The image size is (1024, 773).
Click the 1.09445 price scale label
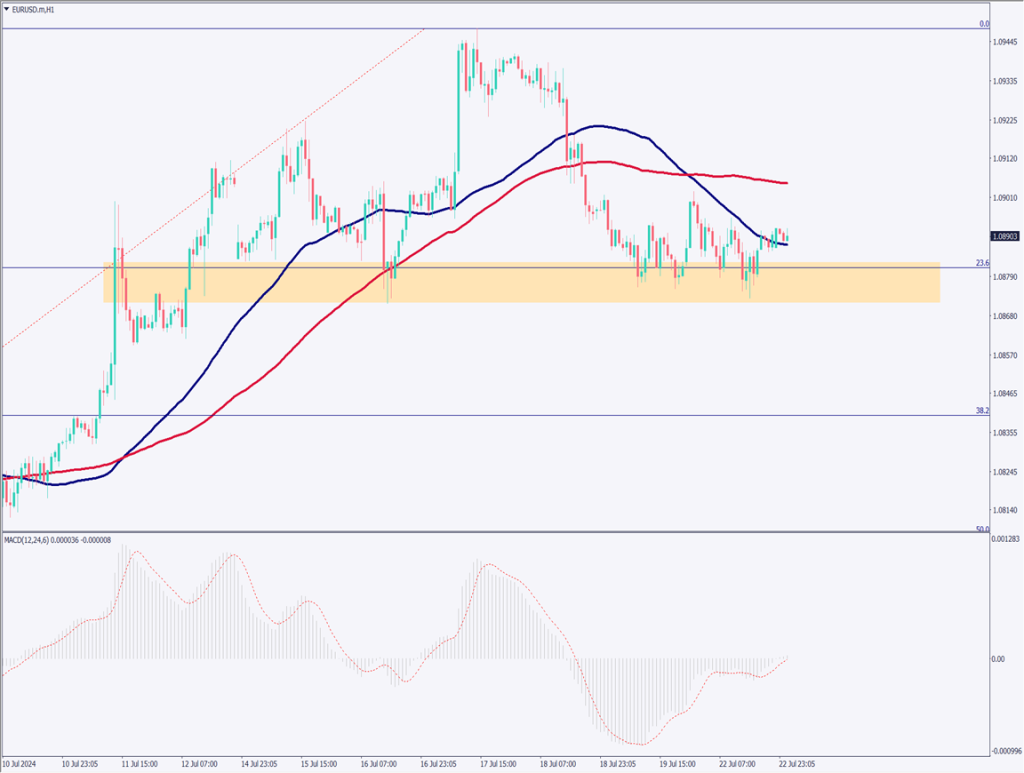coord(1006,42)
